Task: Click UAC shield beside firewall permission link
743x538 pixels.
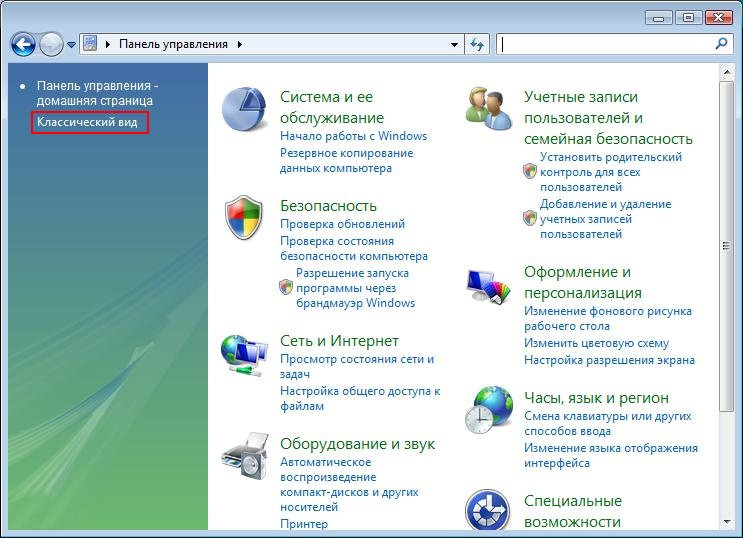Action: (x=286, y=287)
